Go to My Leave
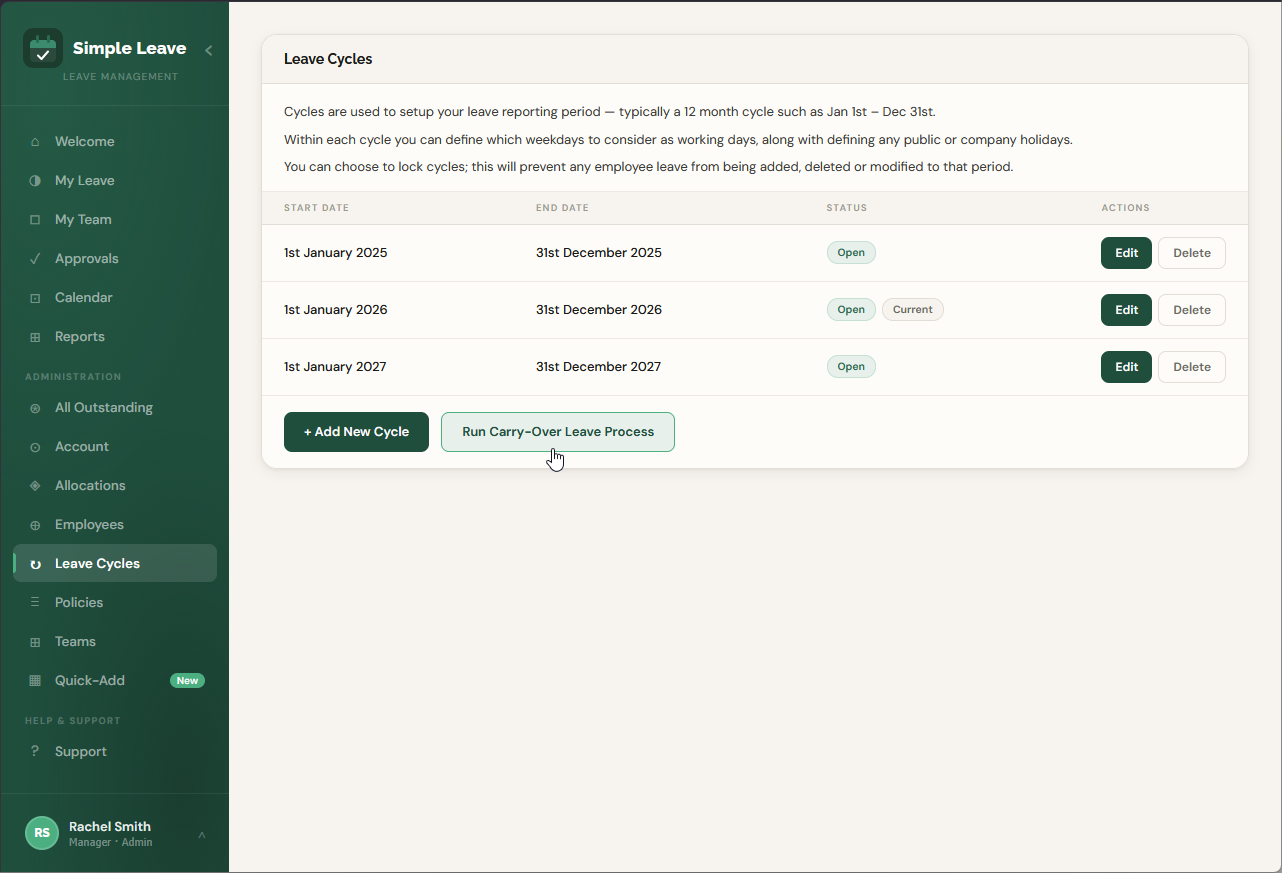Image resolution: width=1282 pixels, height=873 pixels. (115, 181)
